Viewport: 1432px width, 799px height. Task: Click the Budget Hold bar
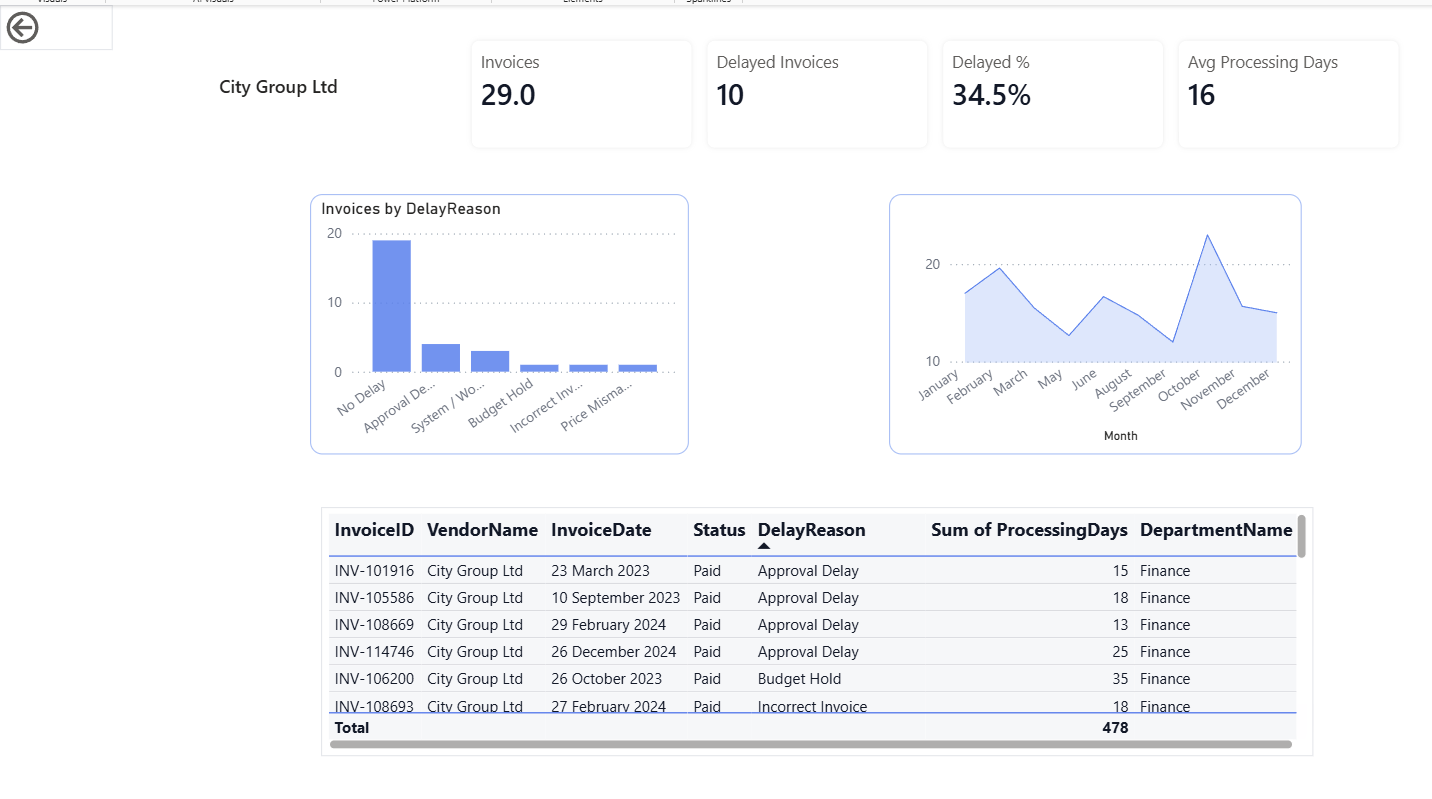click(539, 368)
